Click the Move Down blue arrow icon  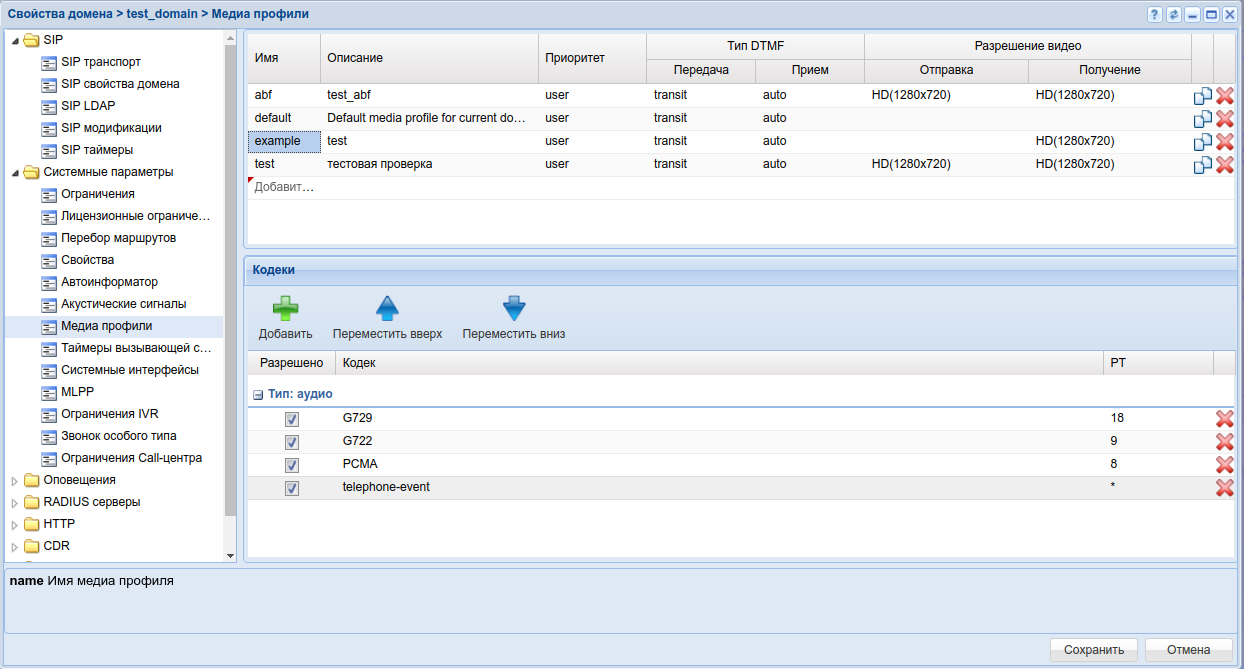click(514, 309)
